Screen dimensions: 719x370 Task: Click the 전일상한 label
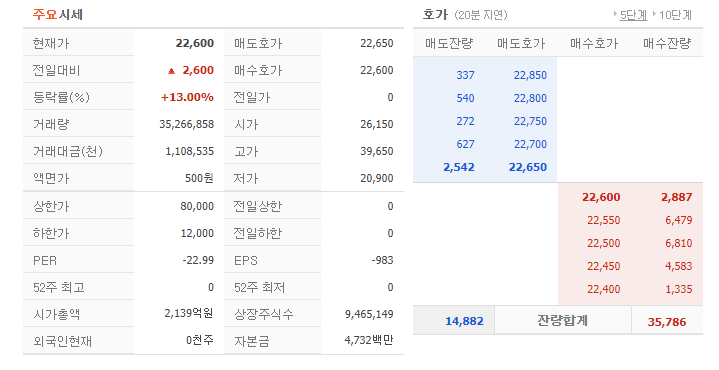pyautogui.click(x=258, y=206)
